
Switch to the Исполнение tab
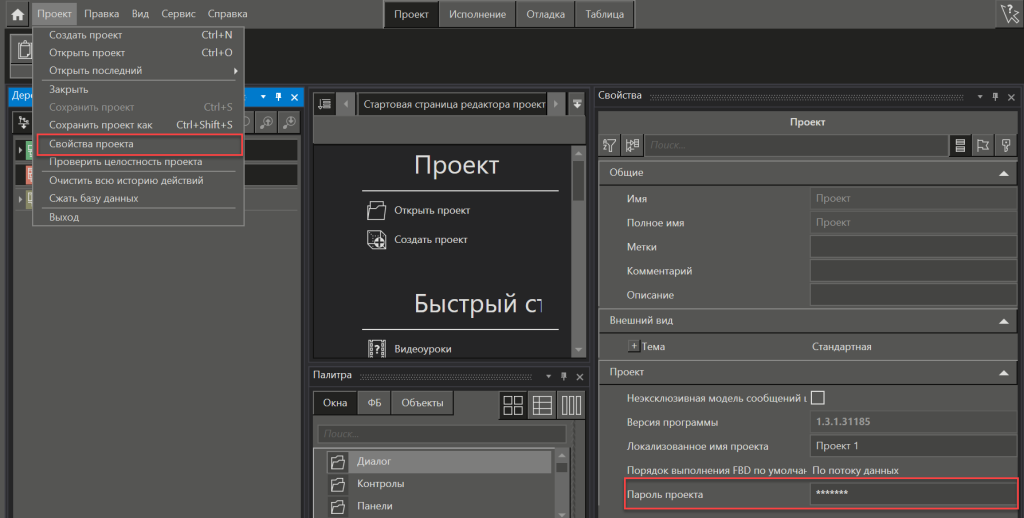tap(476, 14)
